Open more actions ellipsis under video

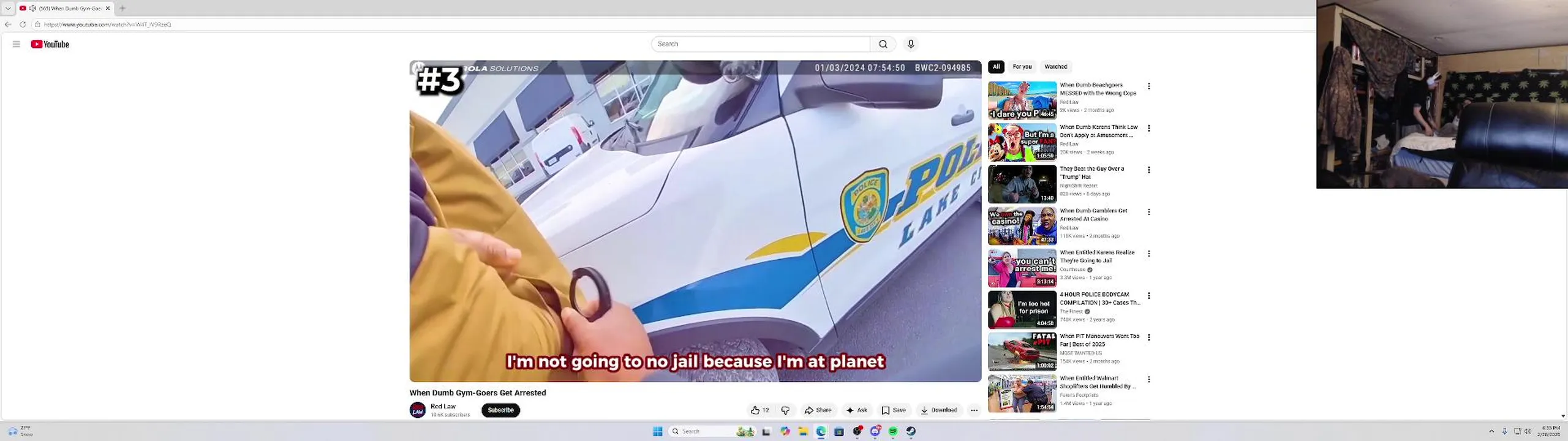click(974, 410)
